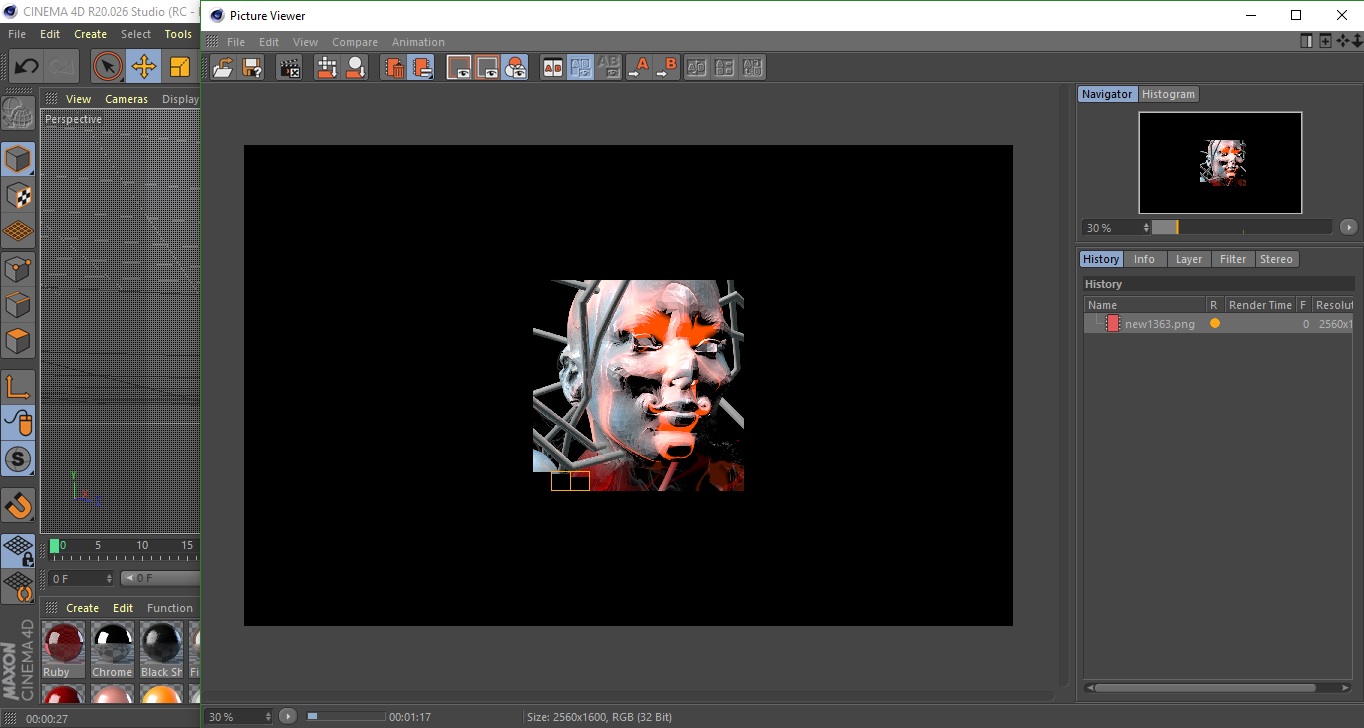This screenshot has height=728, width=1364.
Task: Click the Live Selection tool in Cinema 4D
Action: 108,67
